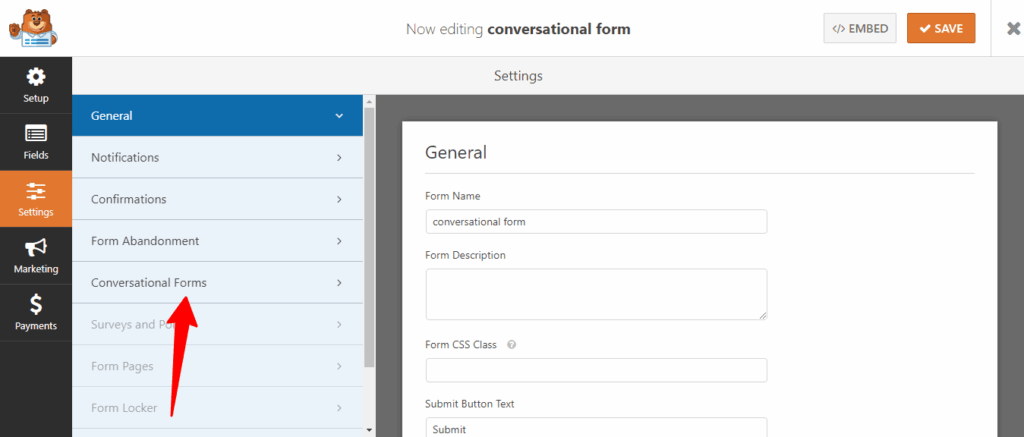Expand the Surveys and Polls chevron
Image resolution: width=1024 pixels, height=437 pixels.
tap(339, 325)
